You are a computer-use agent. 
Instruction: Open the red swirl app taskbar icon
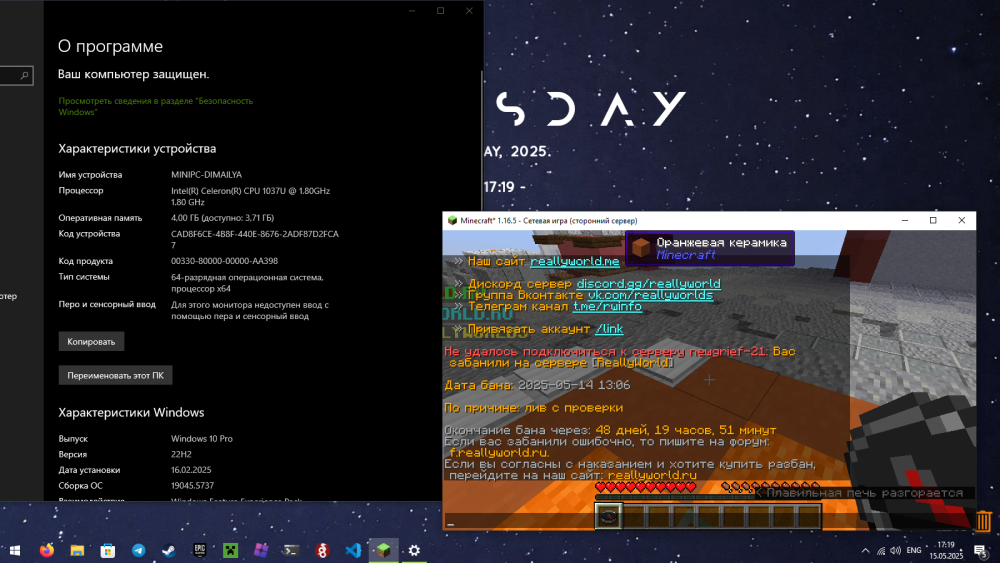322,550
